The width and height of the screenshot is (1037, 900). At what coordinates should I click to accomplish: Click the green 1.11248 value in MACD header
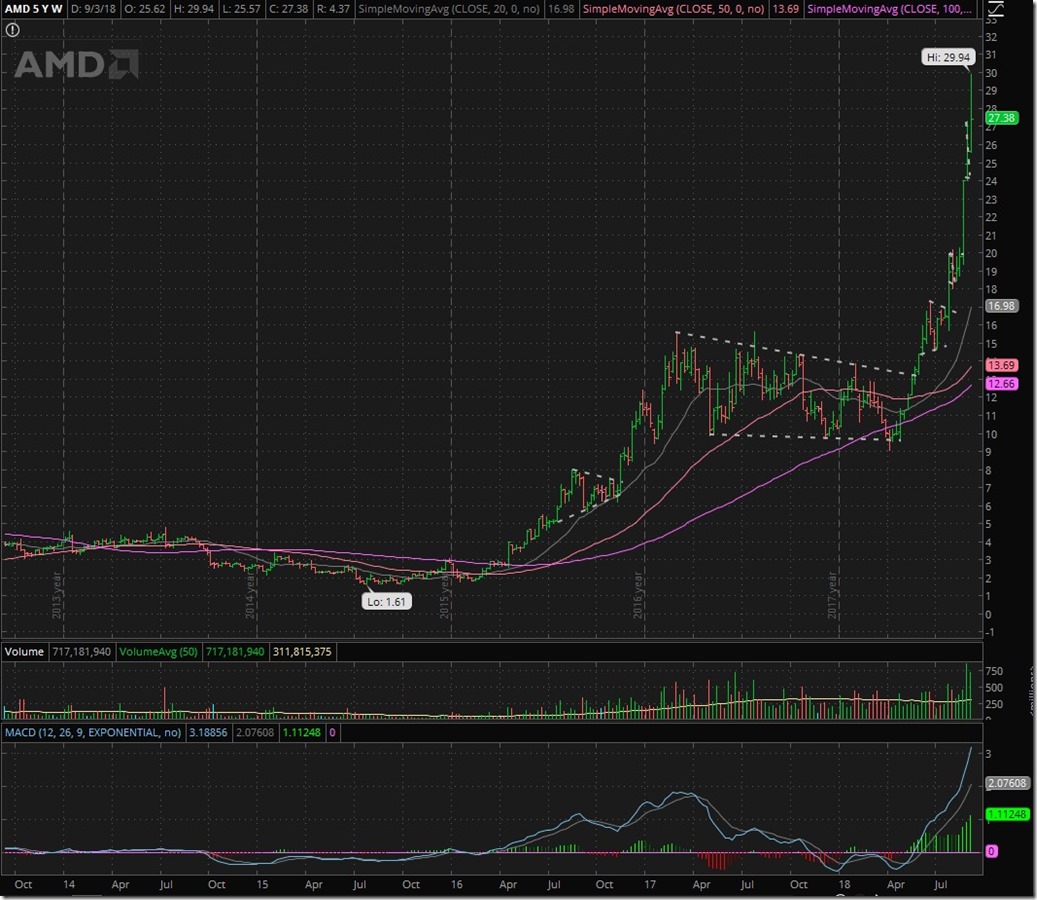click(x=301, y=733)
